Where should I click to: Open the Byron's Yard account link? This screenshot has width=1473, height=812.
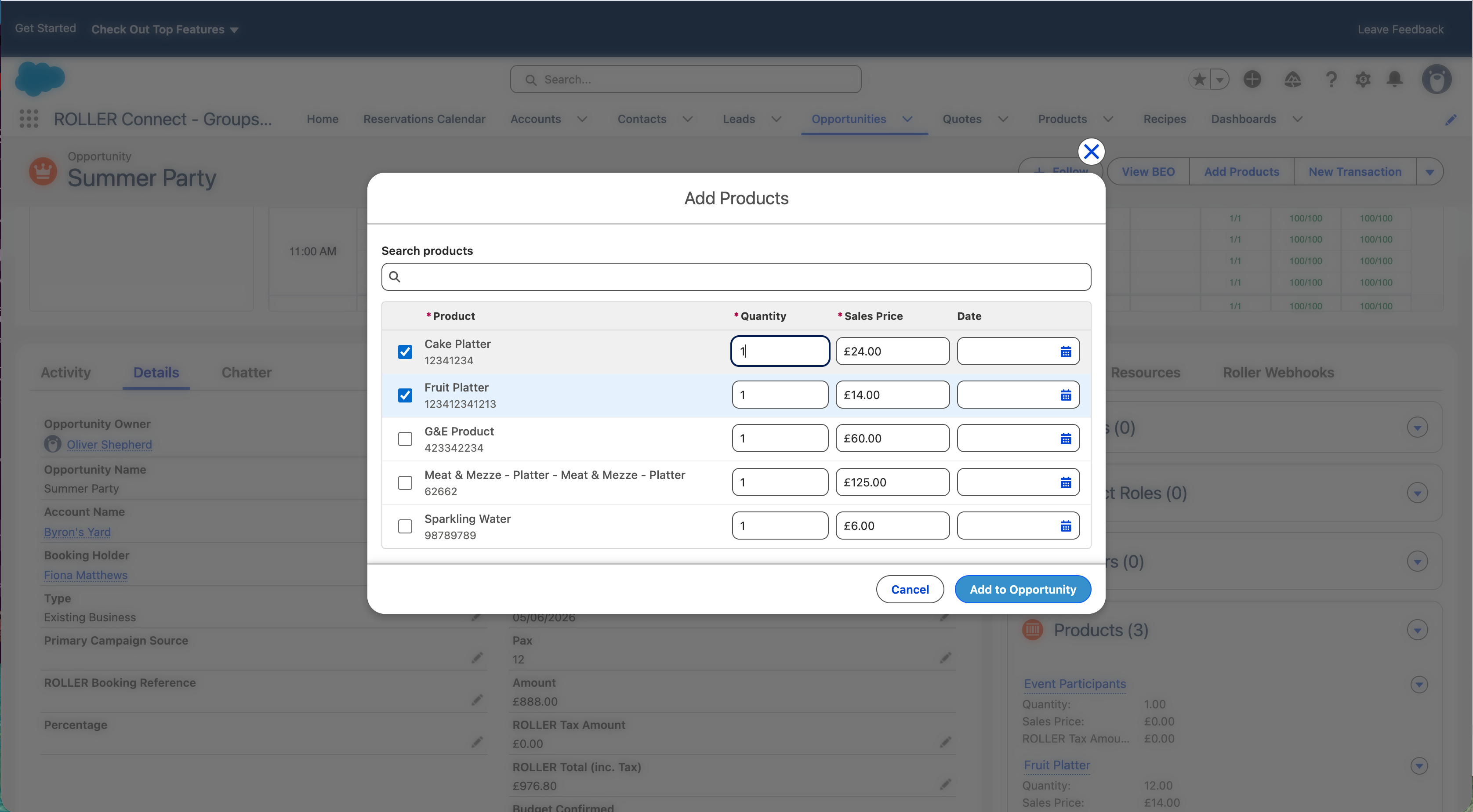pyautogui.click(x=77, y=532)
